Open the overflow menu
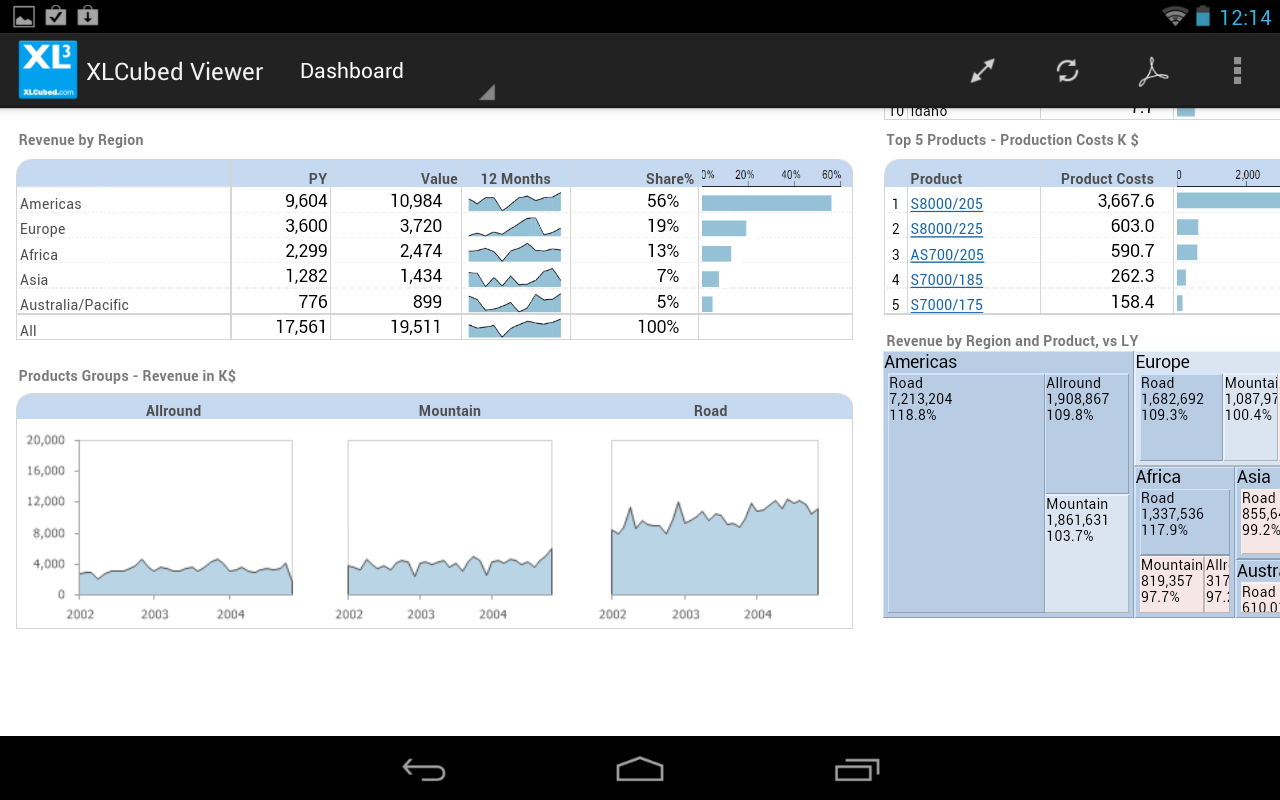 pos(1237,70)
